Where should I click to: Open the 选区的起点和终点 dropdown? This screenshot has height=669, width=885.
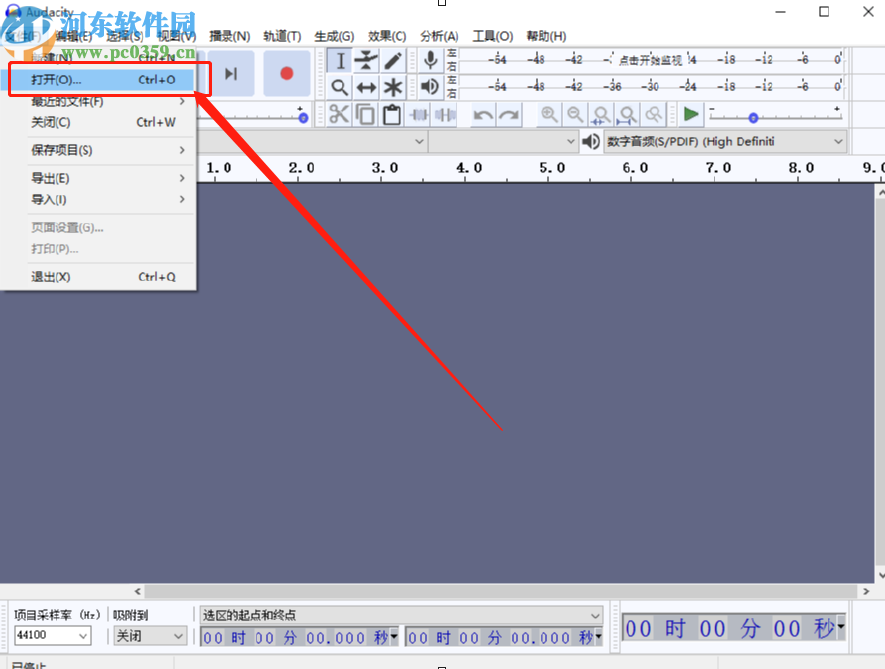point(401,615)
